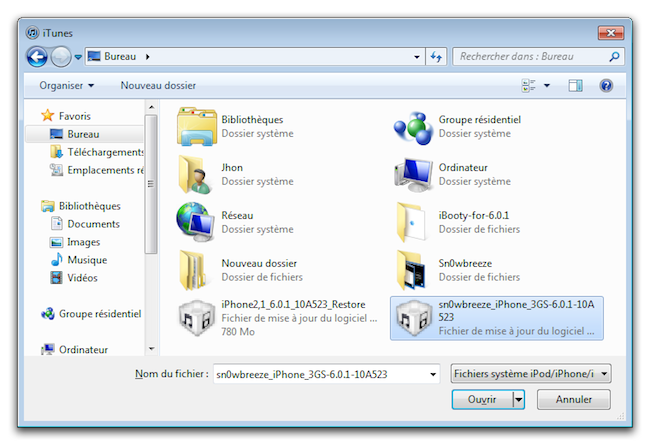Image resolution: width=650 pixels, height=444 pixels.
Task: Click the change view icon
Action: click(x=529, y=85)
